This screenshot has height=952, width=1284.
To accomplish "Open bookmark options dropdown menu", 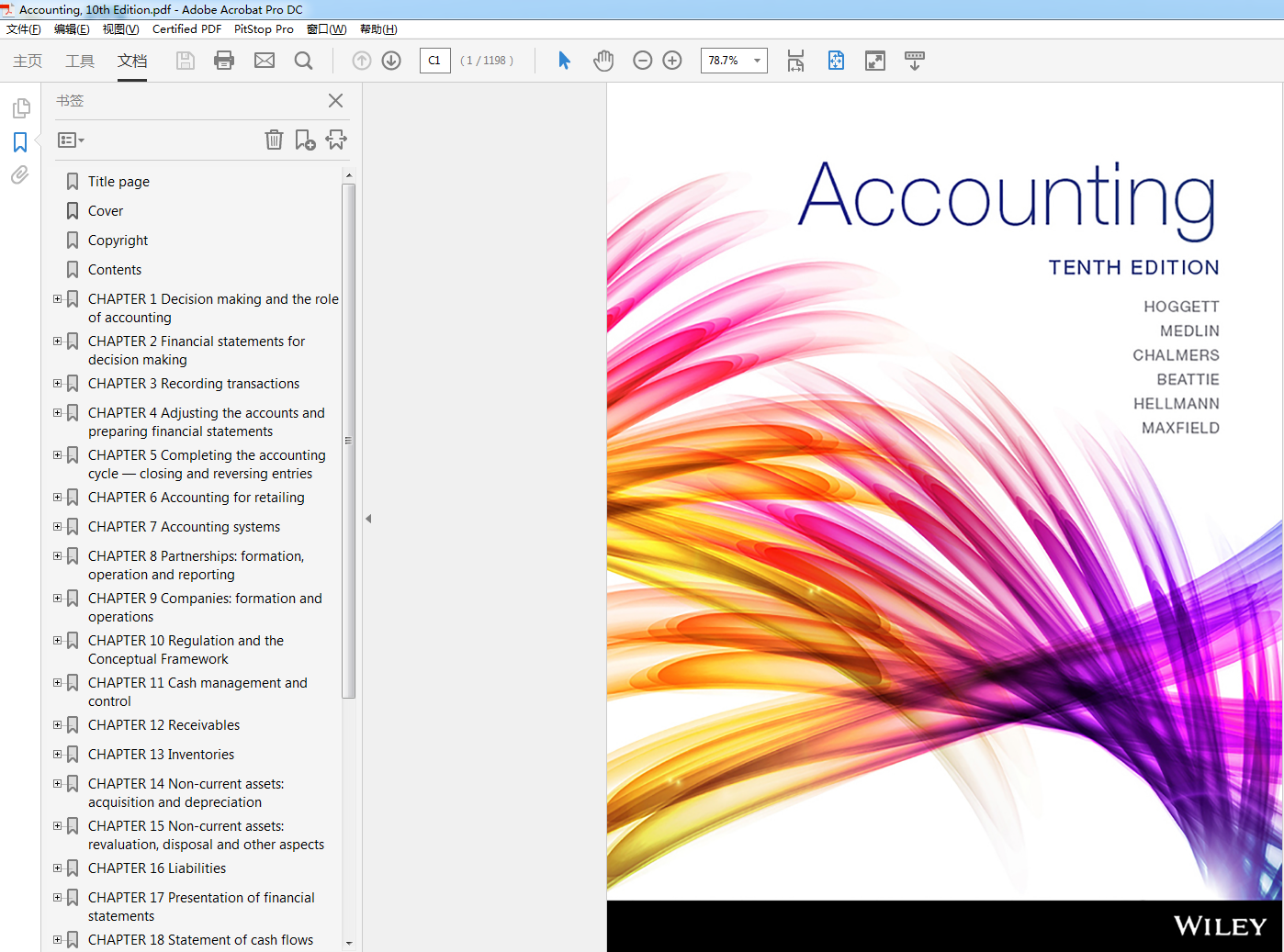I will click(71, 140).
